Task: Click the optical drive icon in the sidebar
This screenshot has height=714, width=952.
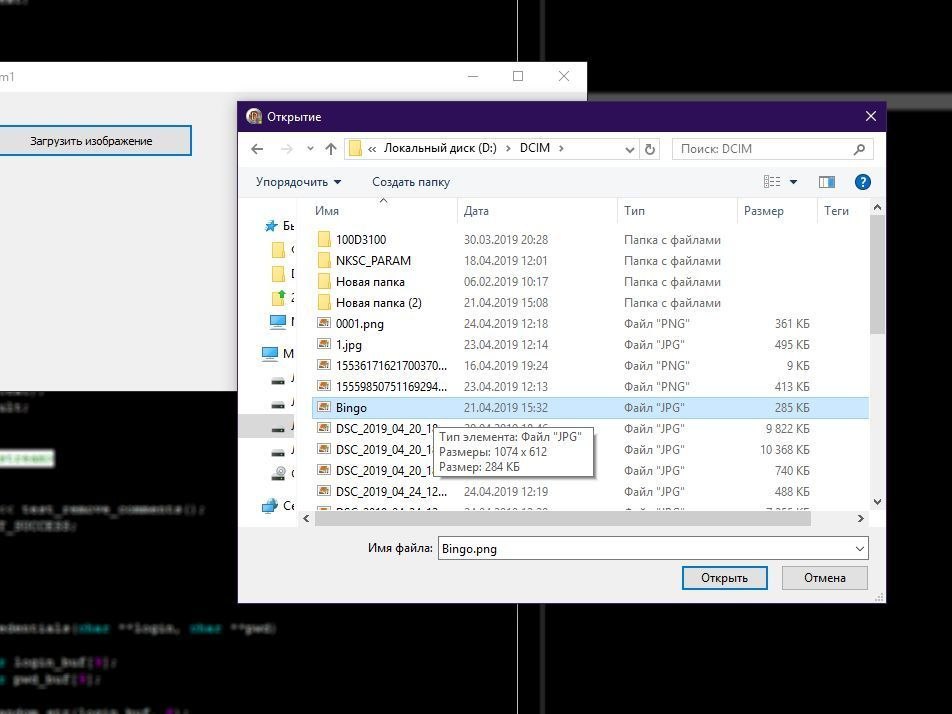Action: [279, 473]
